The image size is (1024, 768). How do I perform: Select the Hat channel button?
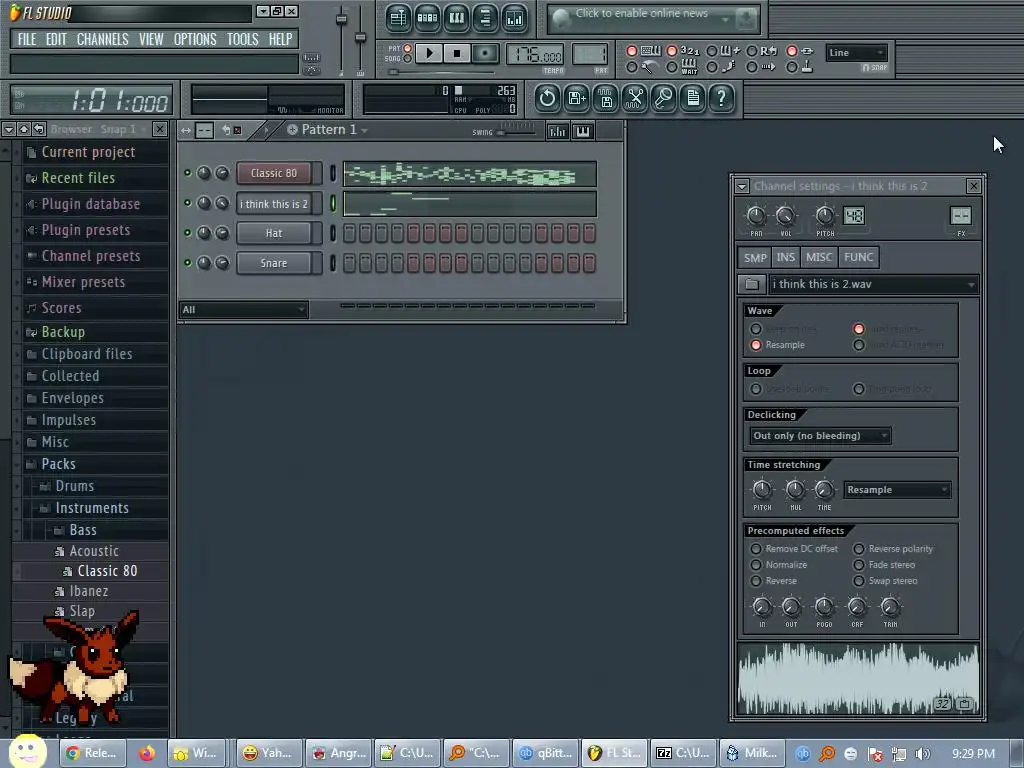[274, 233]
